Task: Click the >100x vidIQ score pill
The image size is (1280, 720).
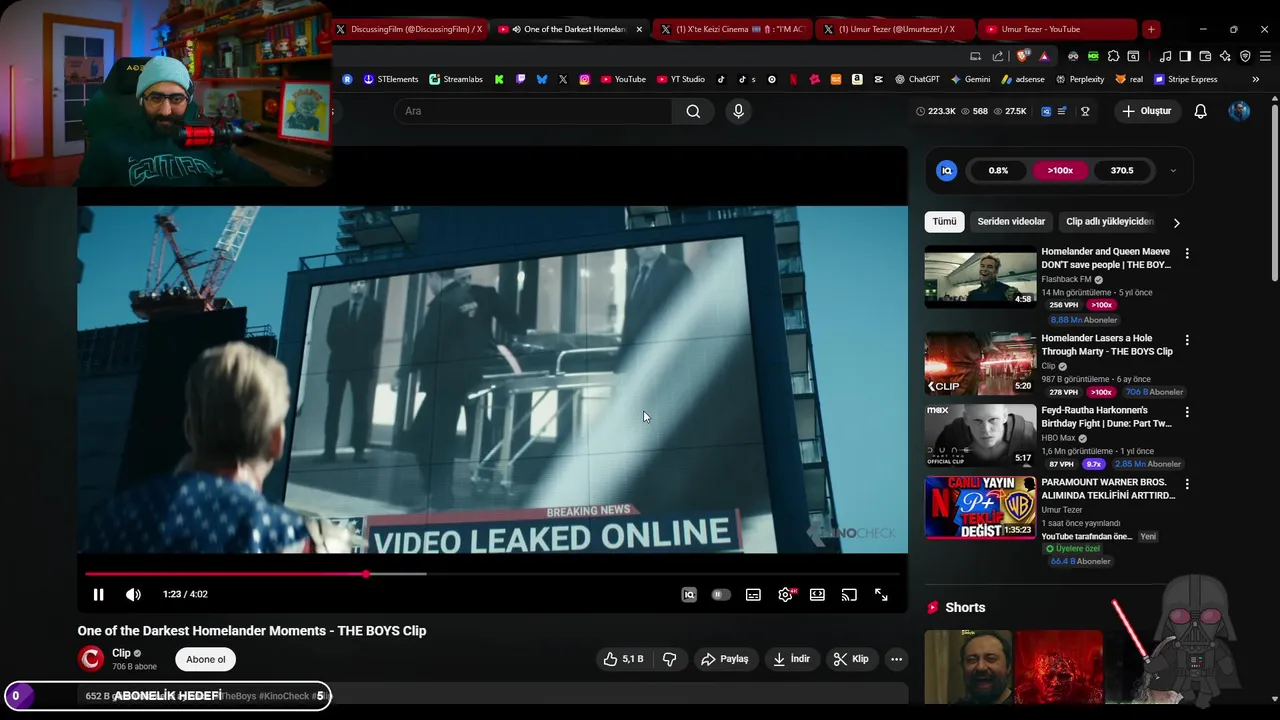Action: 1060,170
